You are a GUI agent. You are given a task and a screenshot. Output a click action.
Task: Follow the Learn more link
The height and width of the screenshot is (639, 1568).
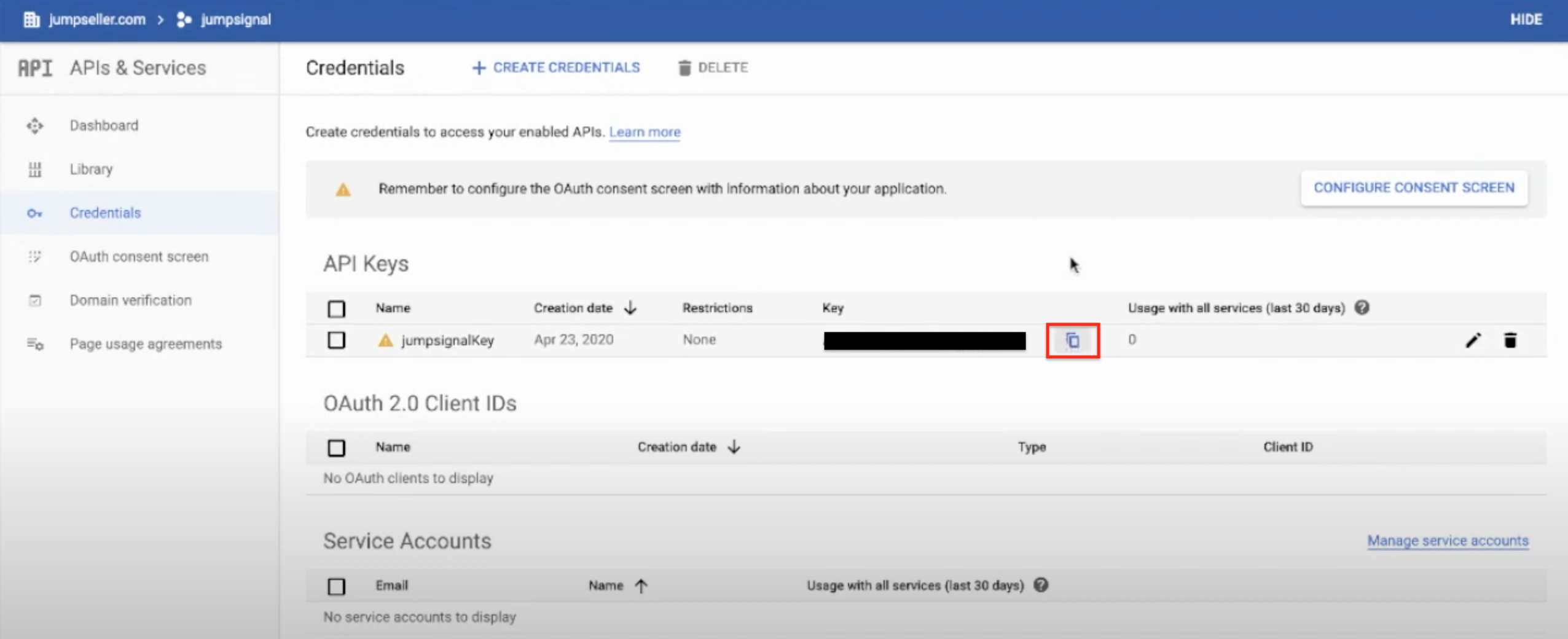pos(645,132)
